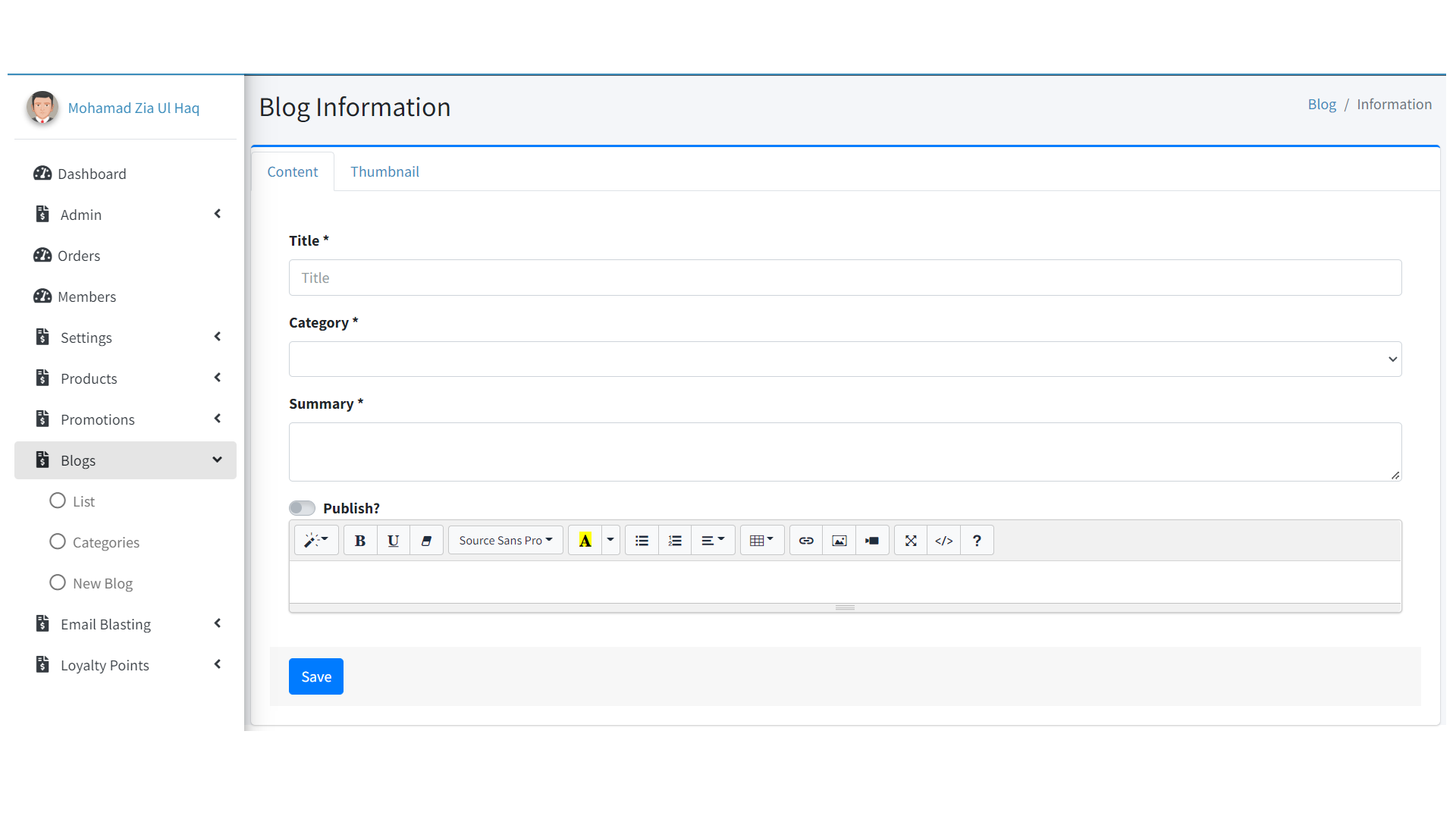Screen dimensions: 1456x819
Task: Click the Save button
Action: 316,676
